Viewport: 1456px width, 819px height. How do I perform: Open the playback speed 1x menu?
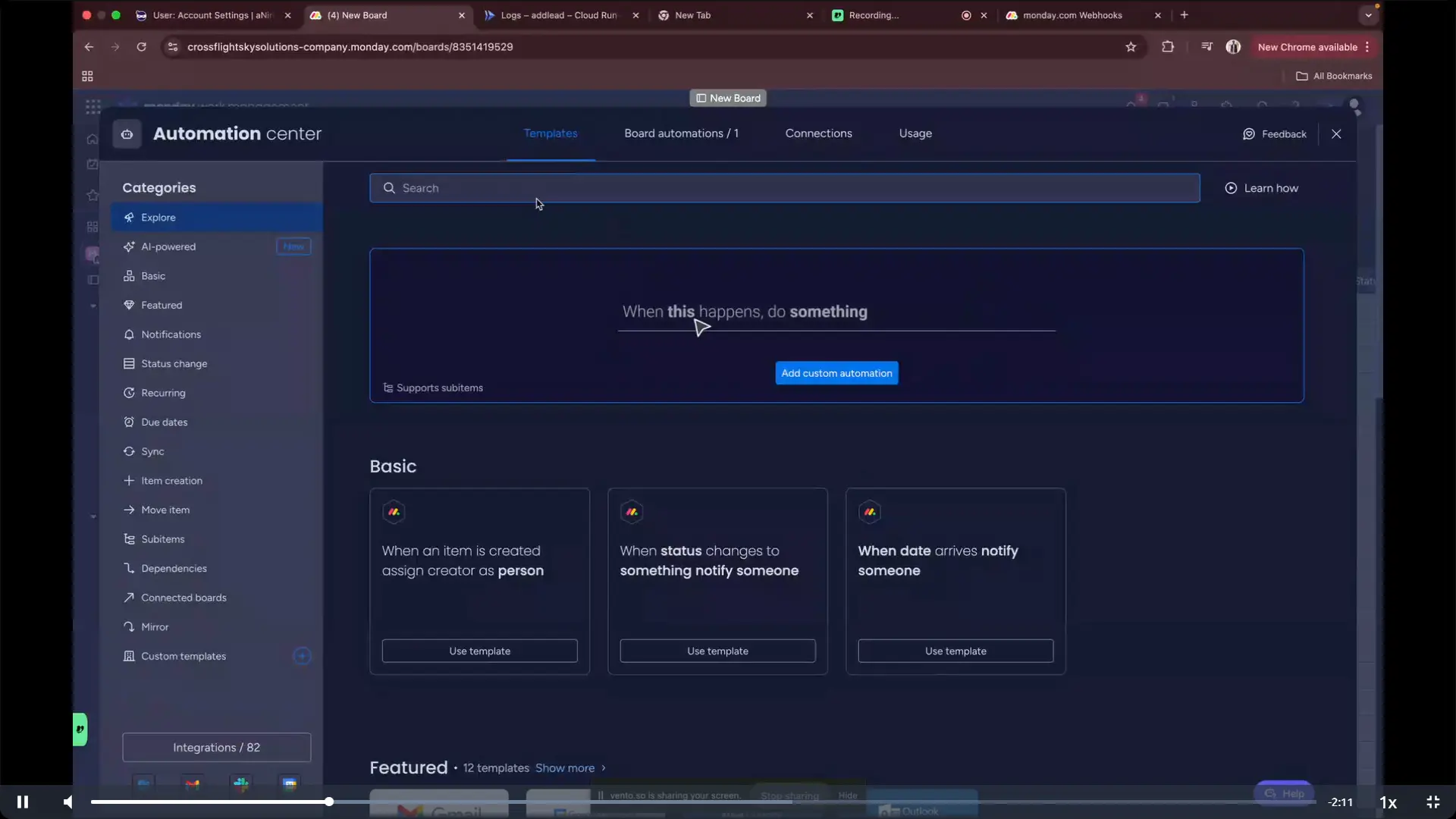[1388, 802]
